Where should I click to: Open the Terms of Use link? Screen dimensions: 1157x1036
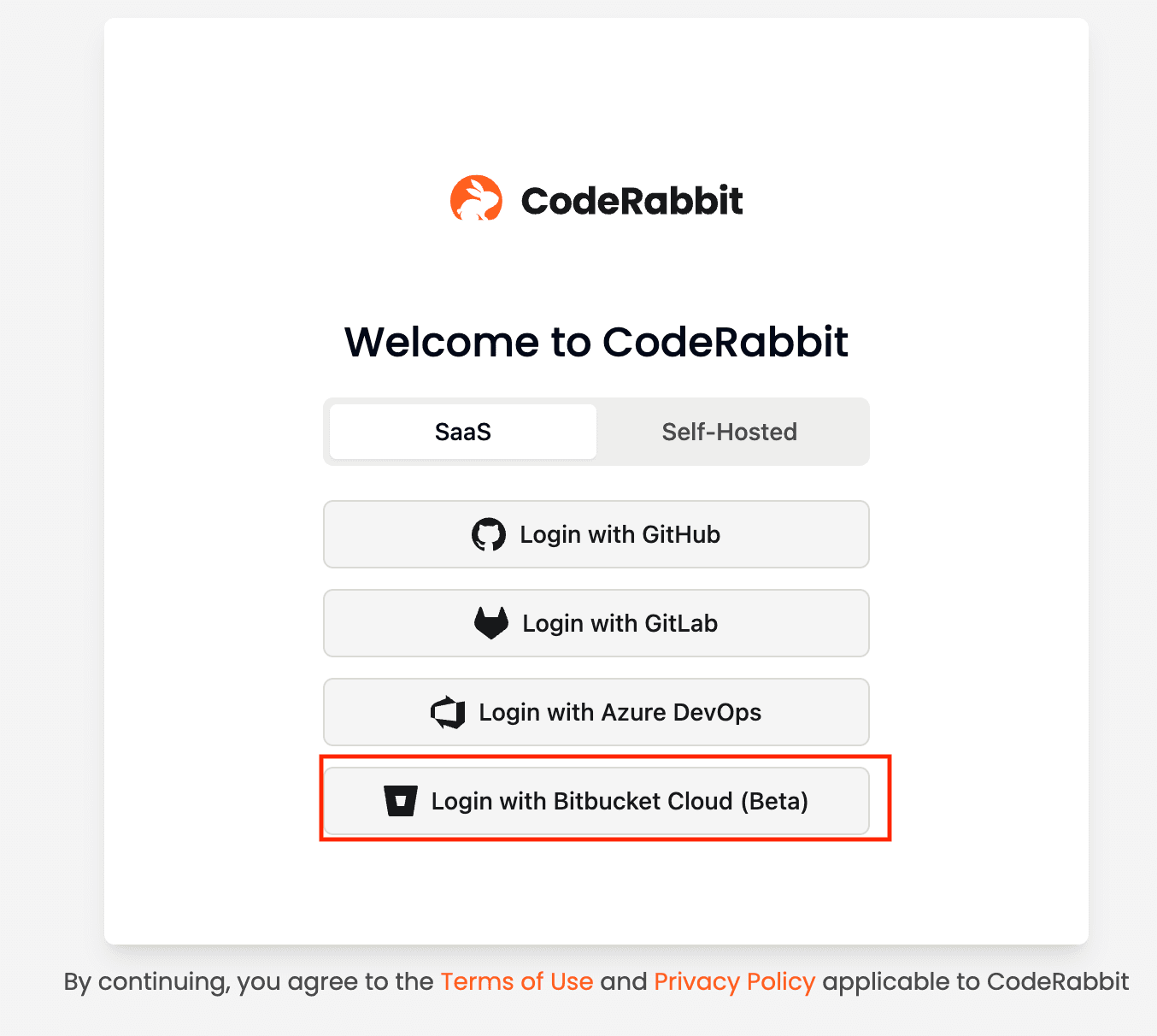click(x=517, y=981)
